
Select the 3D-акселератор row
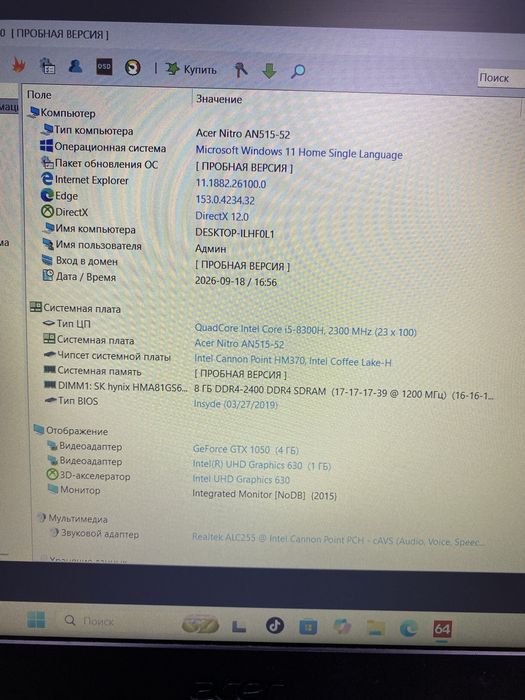pyautogui.click(x=88, y=476)
